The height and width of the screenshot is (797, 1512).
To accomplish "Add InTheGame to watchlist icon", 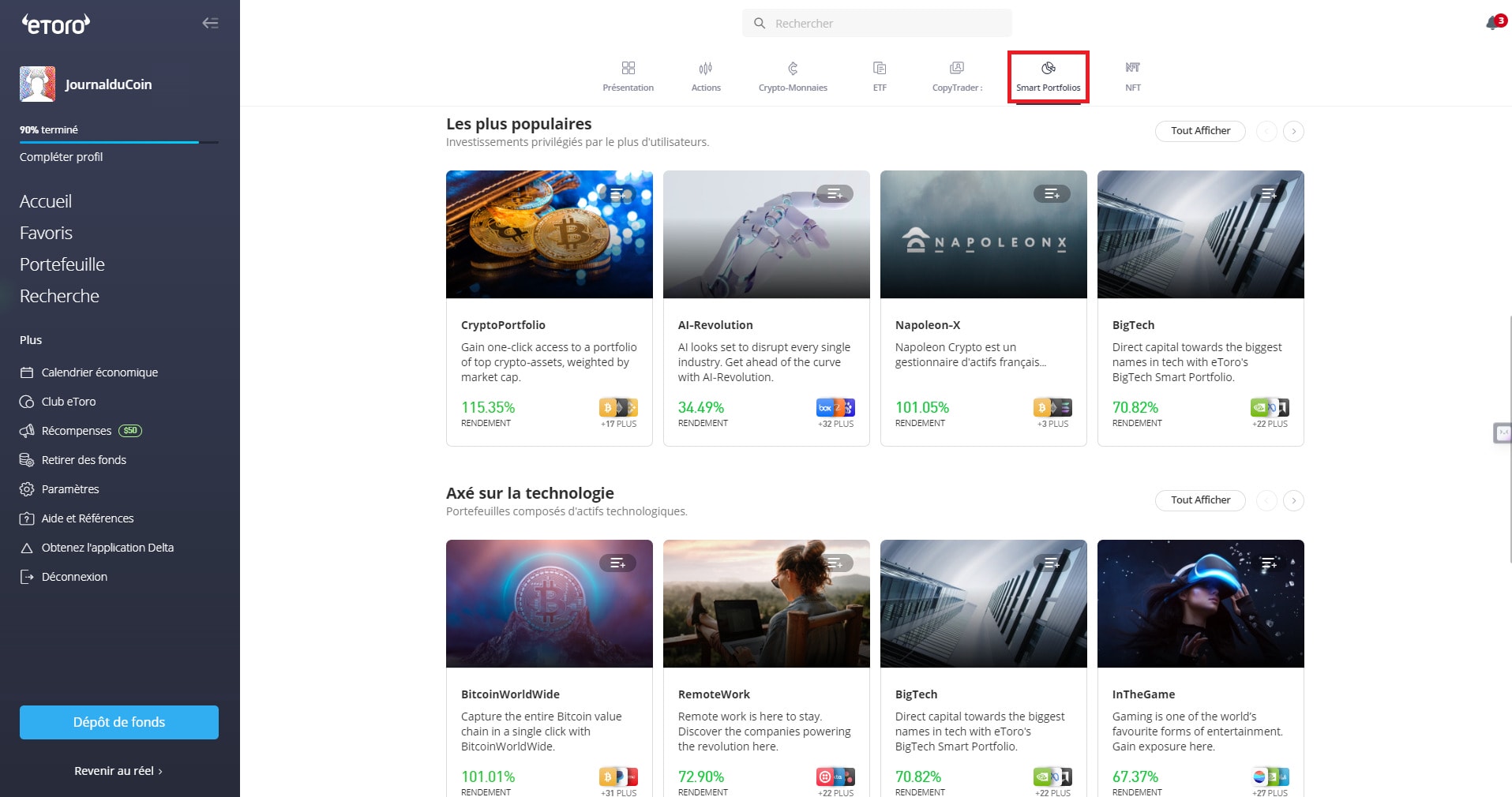I will coord(1270,563).
